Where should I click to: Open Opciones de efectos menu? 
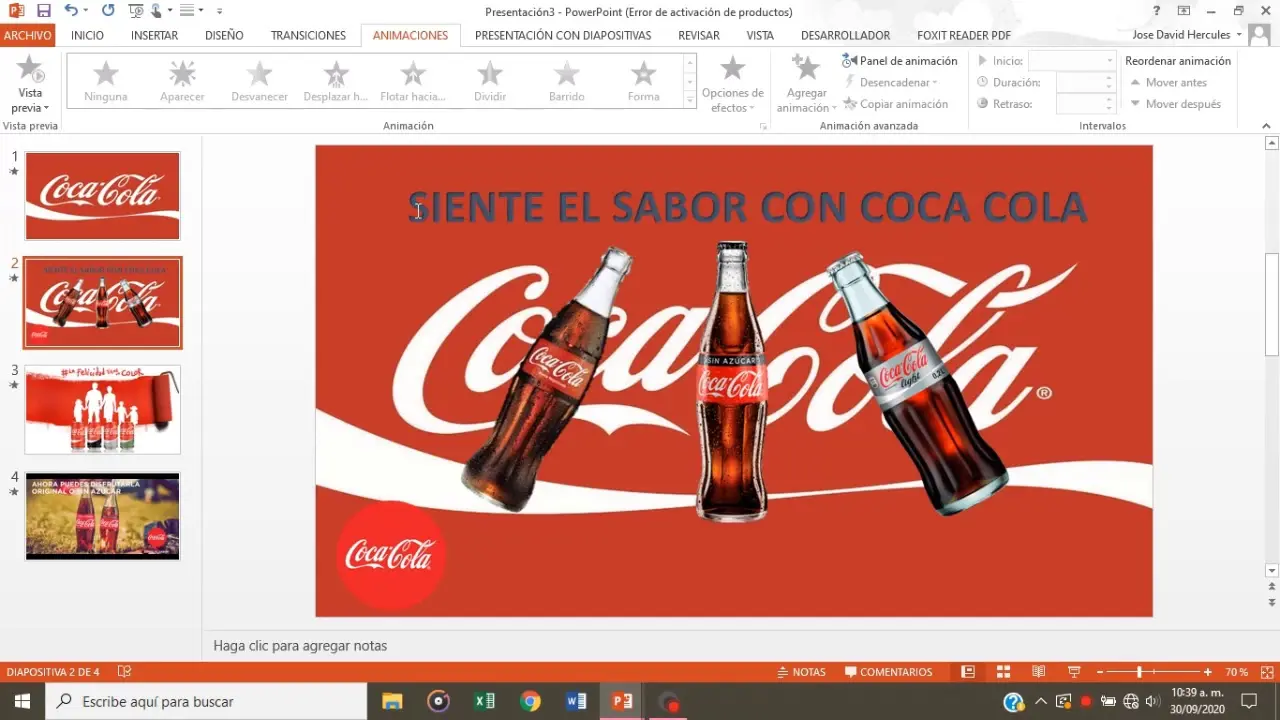732,84
